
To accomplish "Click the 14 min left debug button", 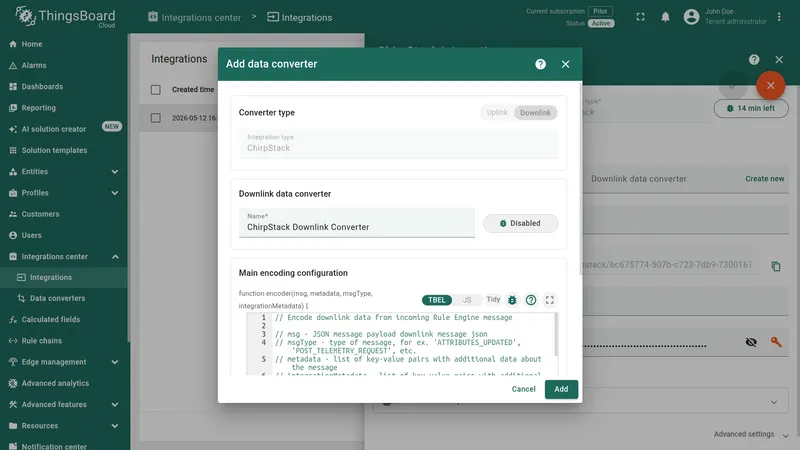I will (x=751, y=108).
